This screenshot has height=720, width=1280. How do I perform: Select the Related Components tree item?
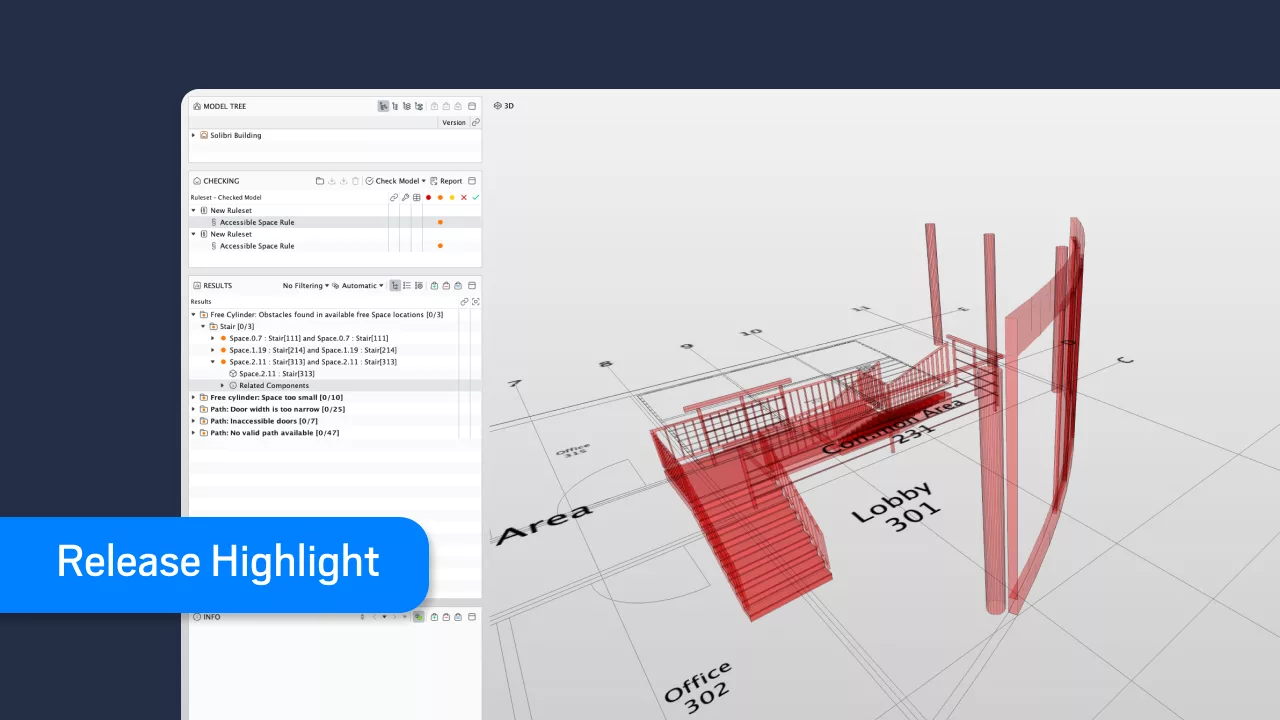click(273, 385)
